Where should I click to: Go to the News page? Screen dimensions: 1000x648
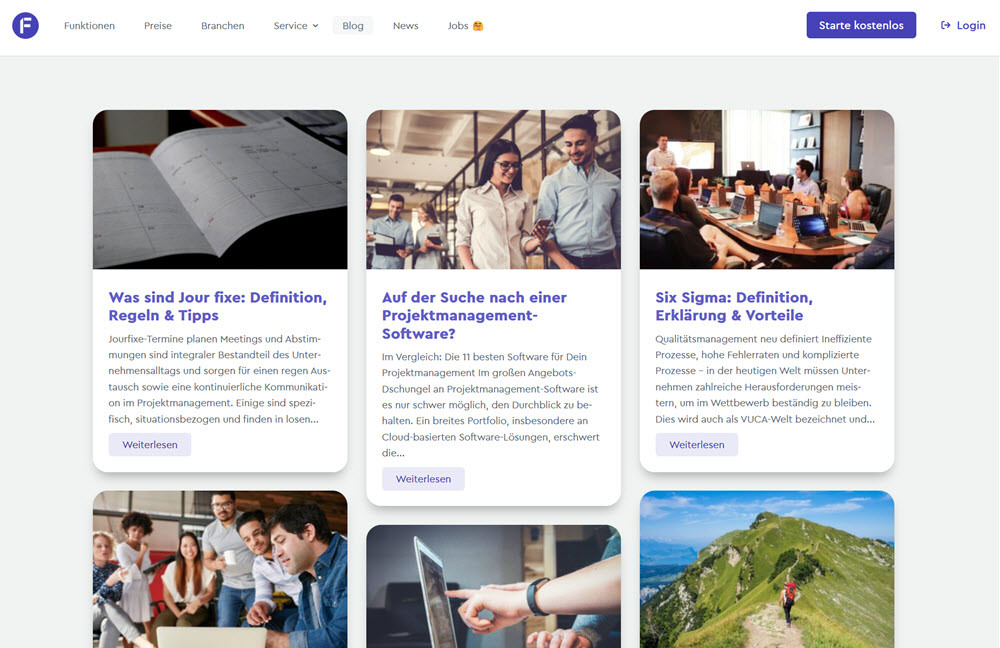point(405,25)
